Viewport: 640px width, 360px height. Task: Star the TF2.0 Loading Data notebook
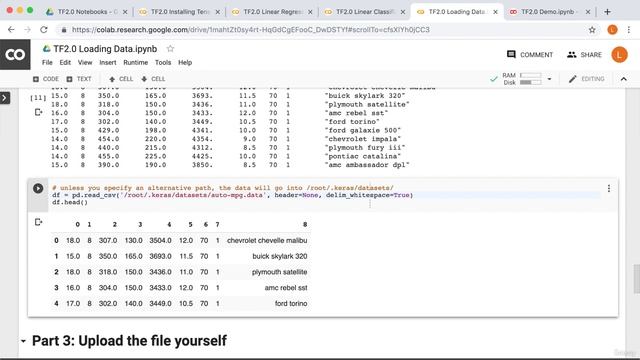tap(170, 49)
